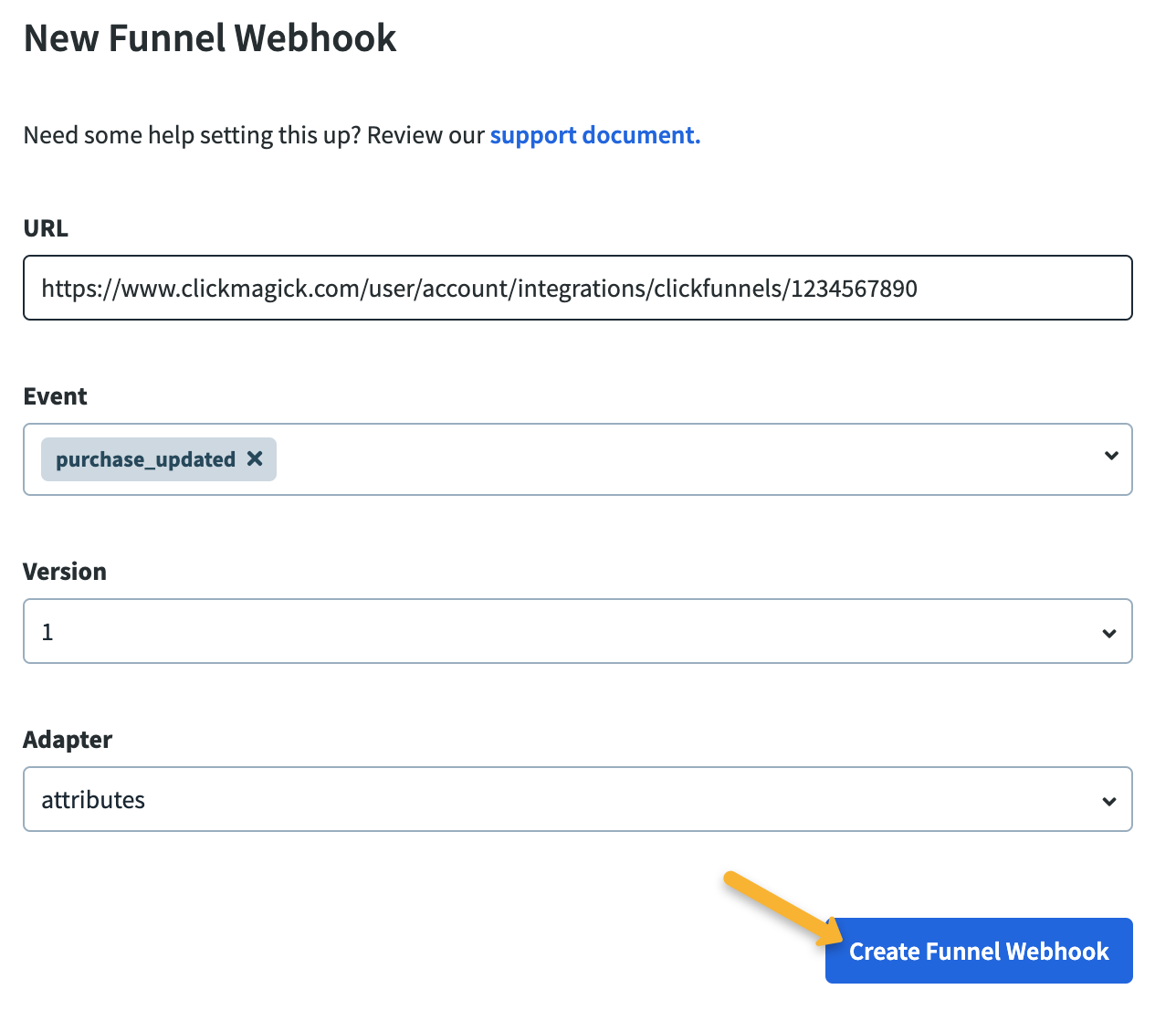The image size is (1176, 1021).
Task: Click the URL field label
Action: (46, 228)
